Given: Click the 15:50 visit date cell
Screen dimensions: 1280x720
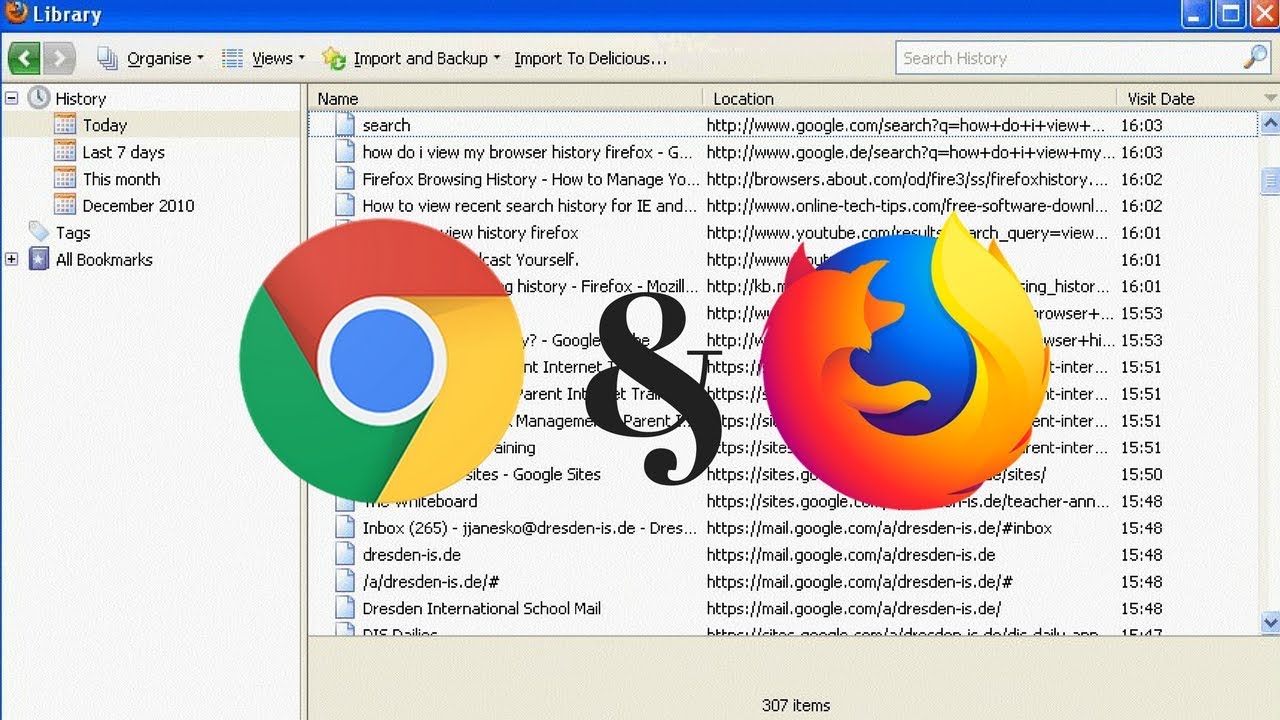Looking at the screenshot, I should [1142, 474].
